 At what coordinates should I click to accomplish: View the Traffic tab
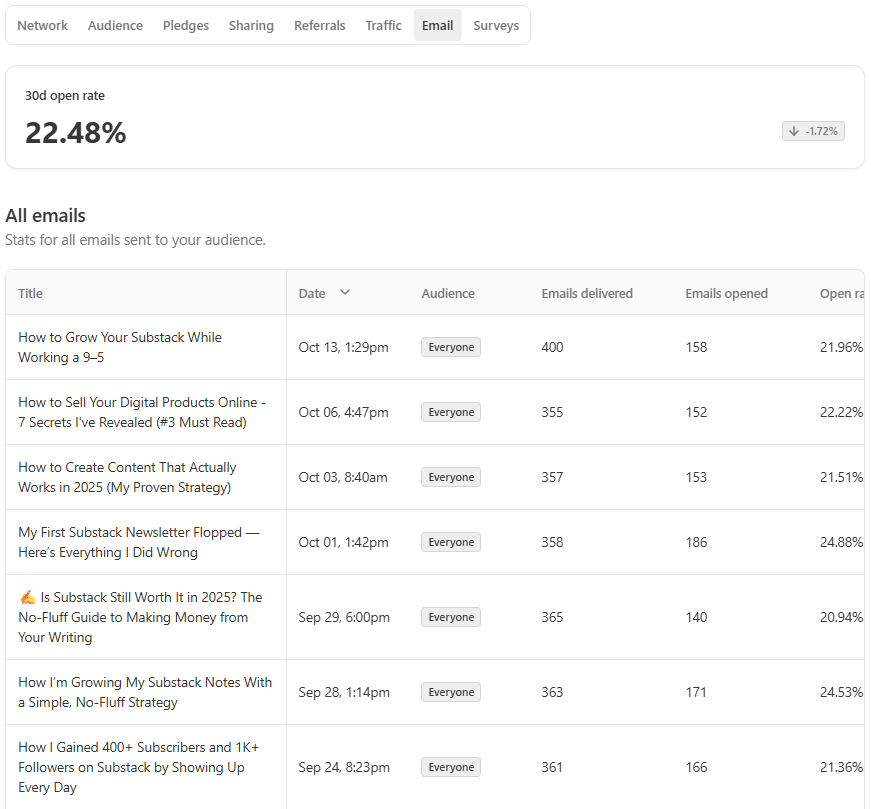click(383, 26)
